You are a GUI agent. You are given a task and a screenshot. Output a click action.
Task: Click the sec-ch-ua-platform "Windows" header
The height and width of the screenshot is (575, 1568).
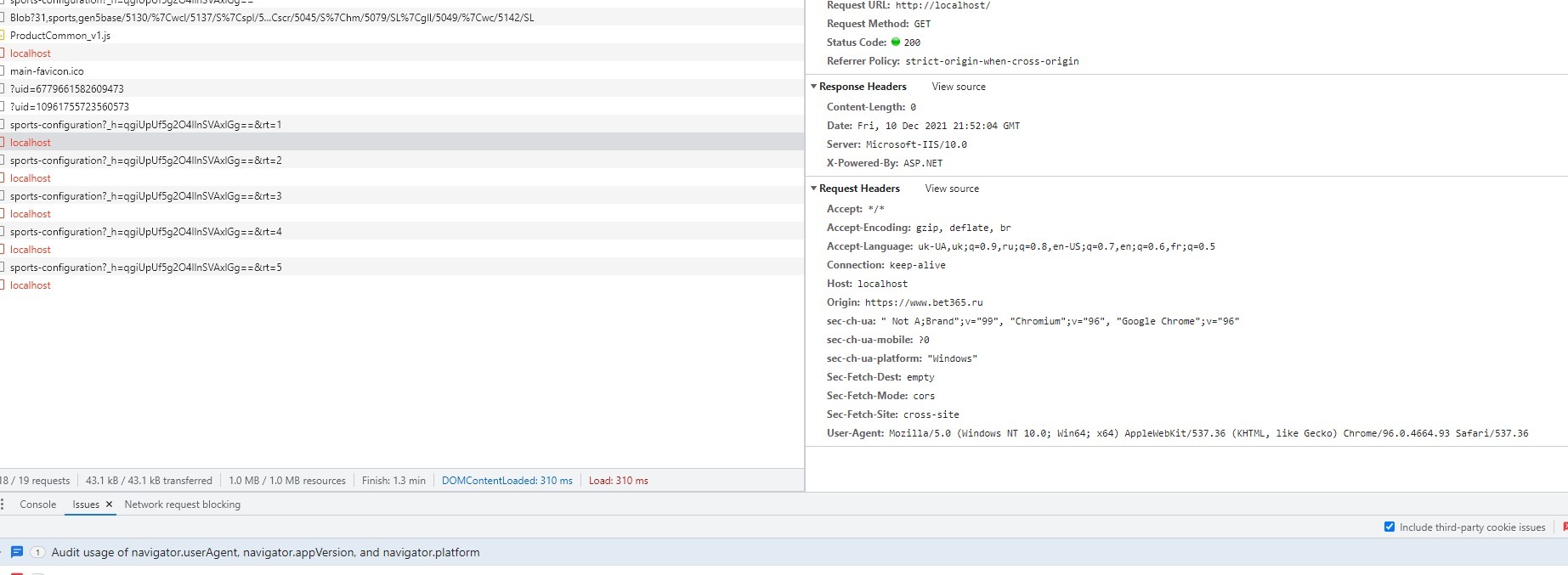[902, 358]
